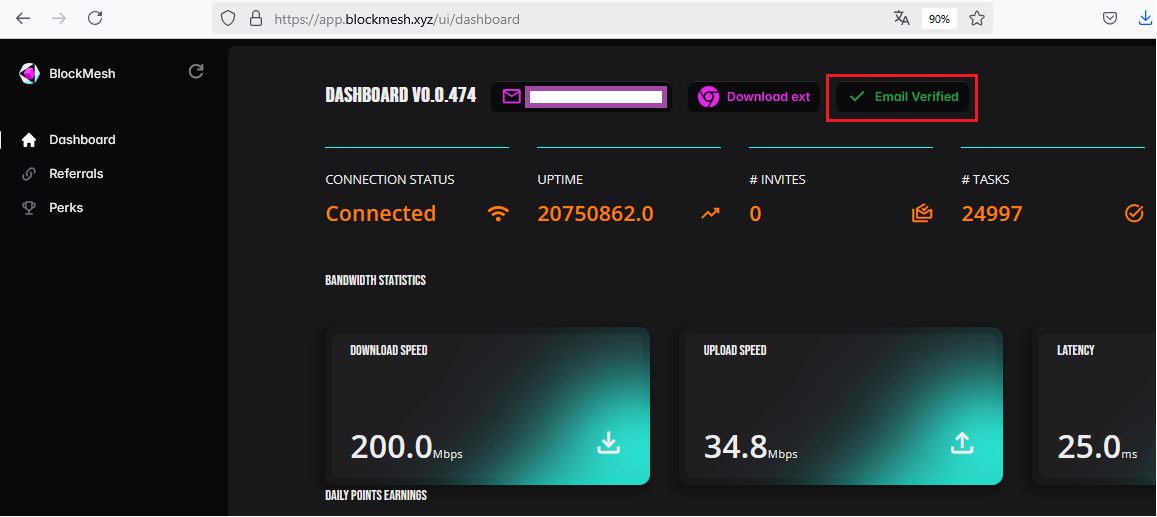Image resolution: width=1157 pixels, height=517 pixels.
Task: Click the DOWNLOAD SPEED card title
Action: coord(389,350)
